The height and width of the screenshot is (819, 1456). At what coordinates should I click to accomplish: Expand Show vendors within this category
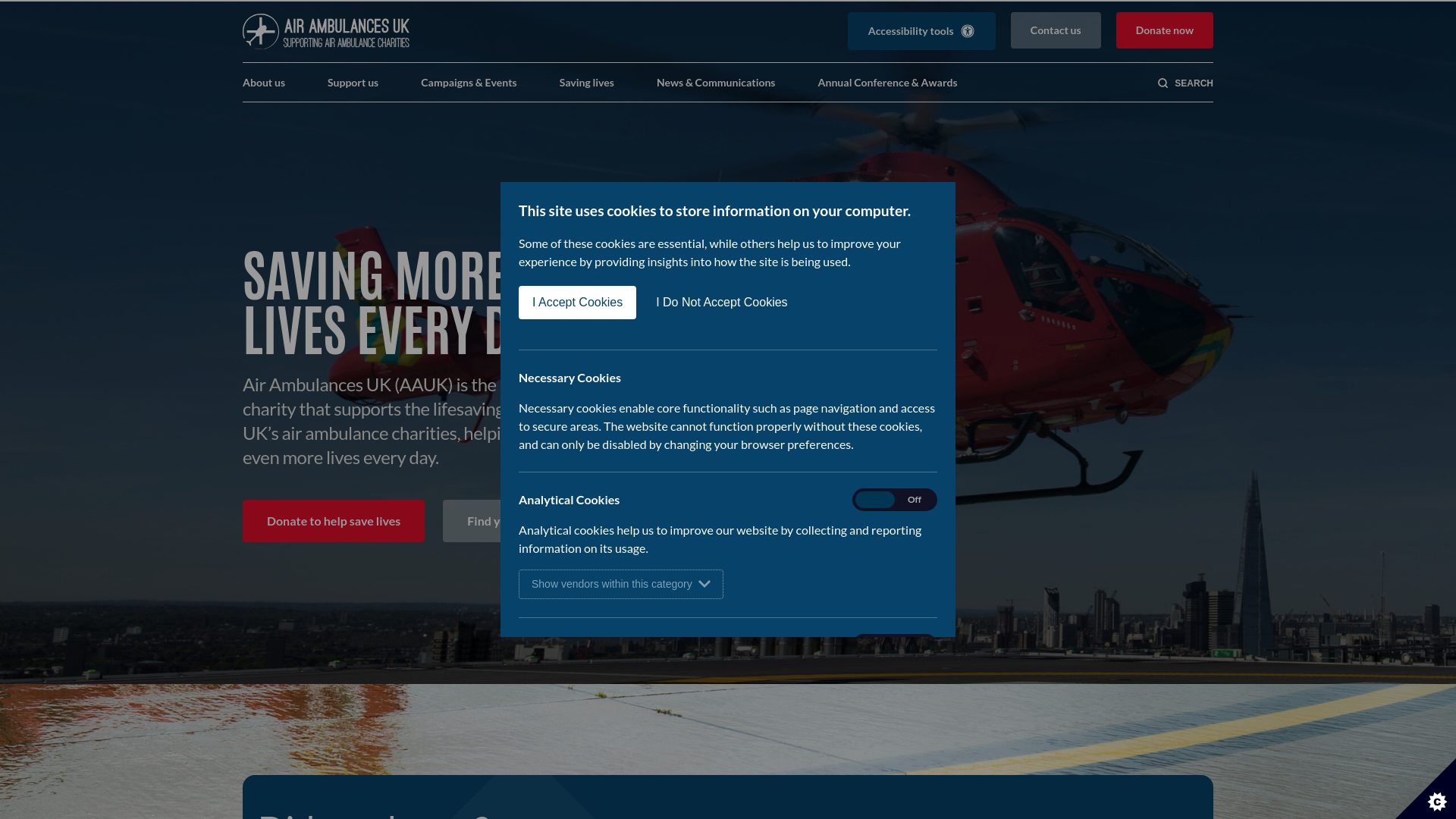click(x=621, y=584)
